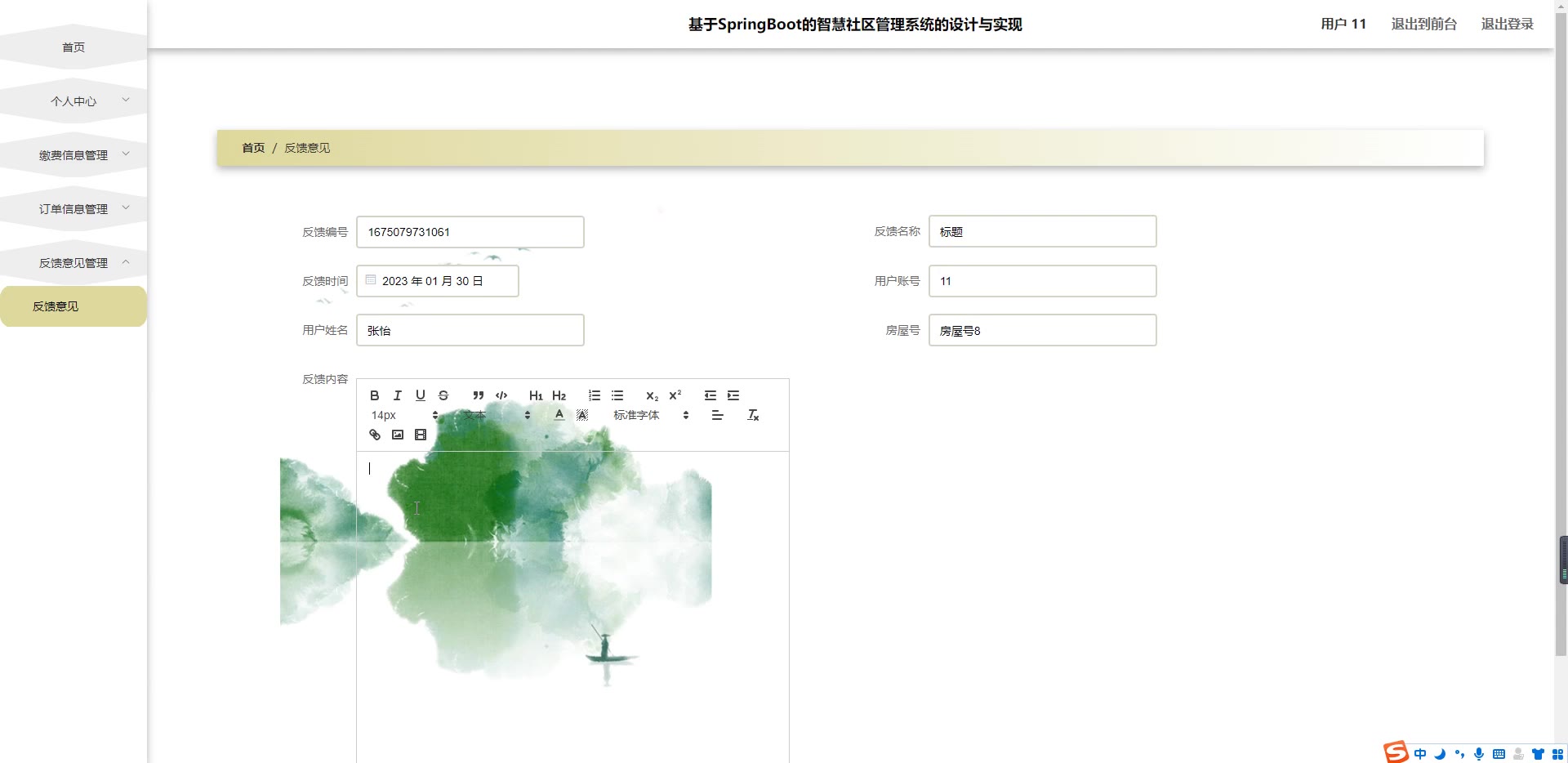Toggle the Sogou moon half-width mode

[x=1440, y=754]
